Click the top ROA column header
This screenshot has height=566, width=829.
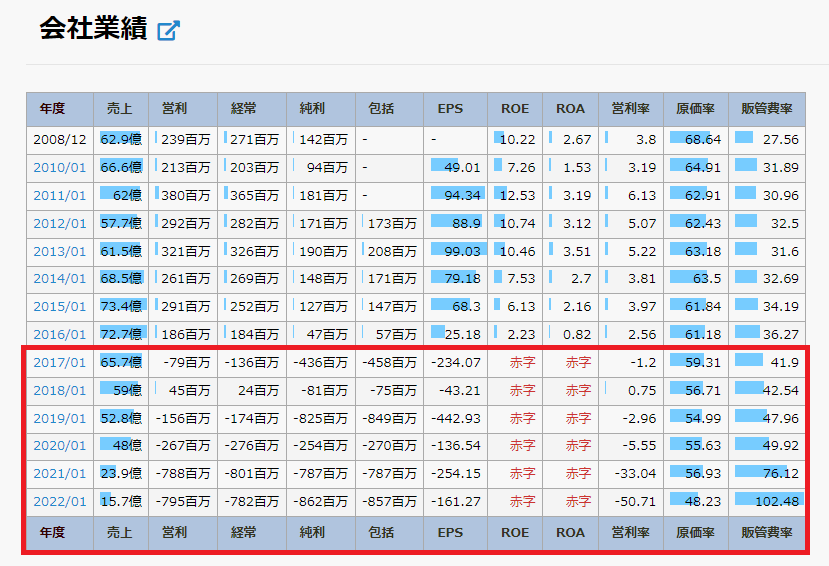click(x=570, y=109)
